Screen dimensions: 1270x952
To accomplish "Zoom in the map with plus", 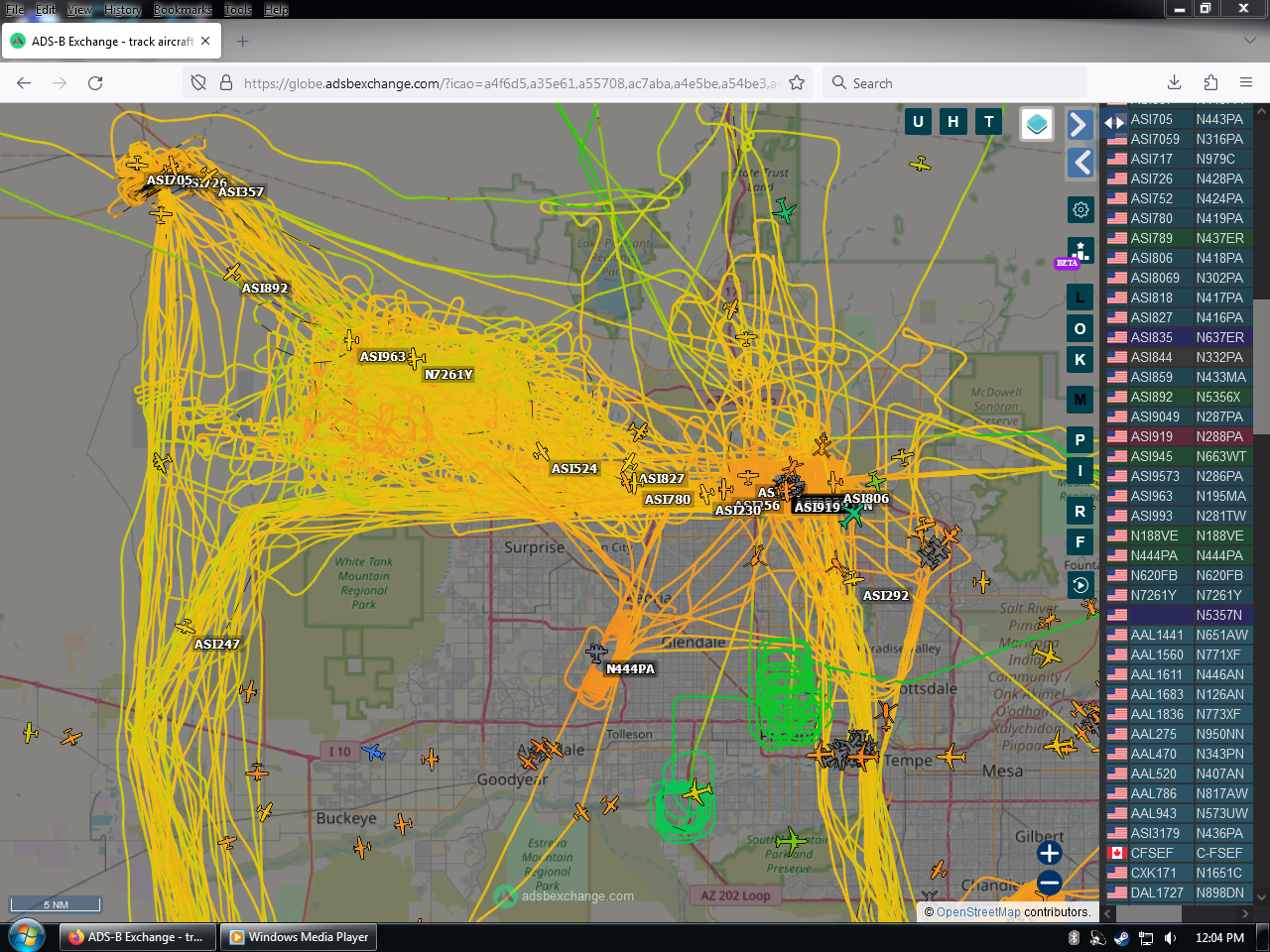I will point(1049,853).
